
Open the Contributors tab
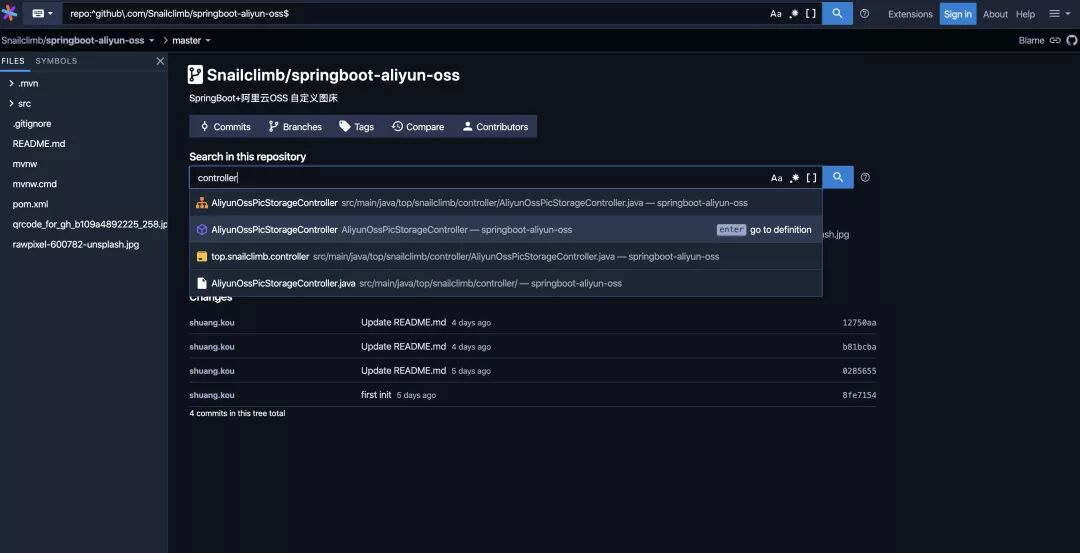pos(495,127)
